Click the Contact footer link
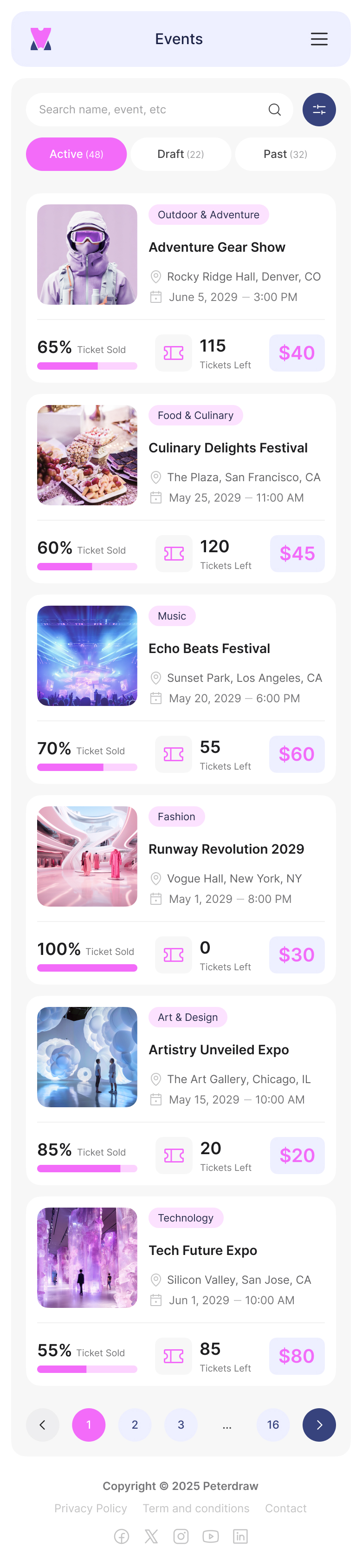The width and height of the screenshot is (362, 1568). pyautogui.click(x=285, y=1509)
